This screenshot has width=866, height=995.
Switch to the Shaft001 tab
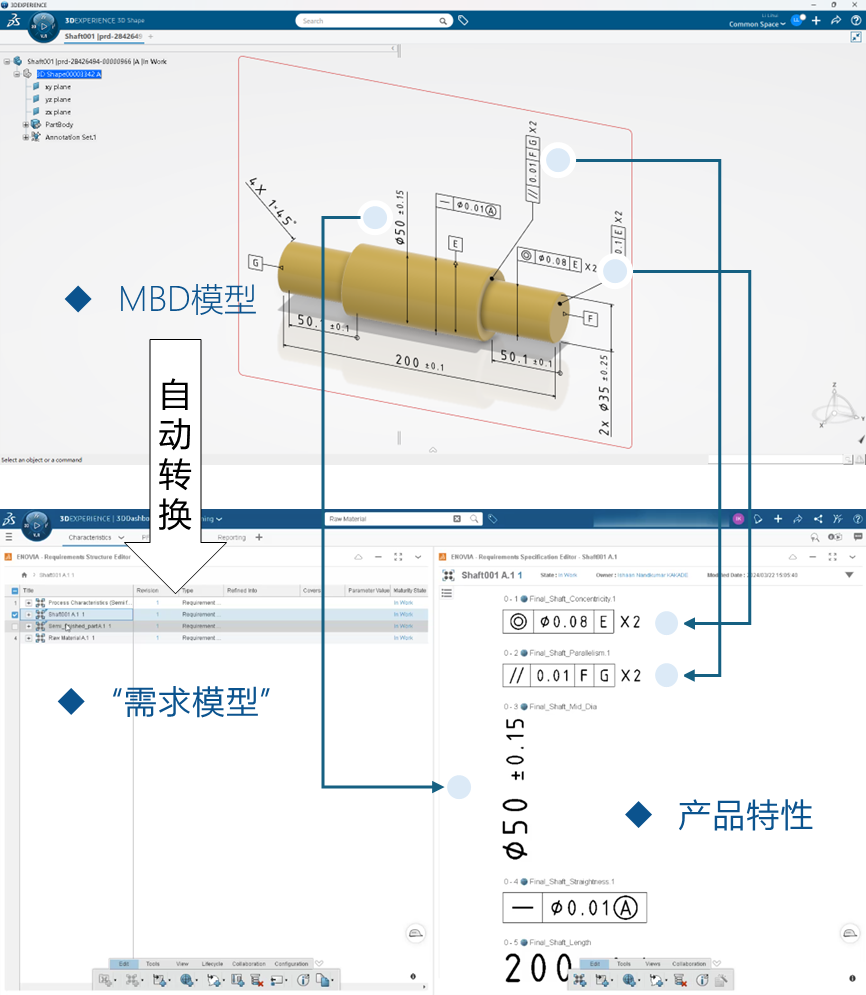coord(103,37)
